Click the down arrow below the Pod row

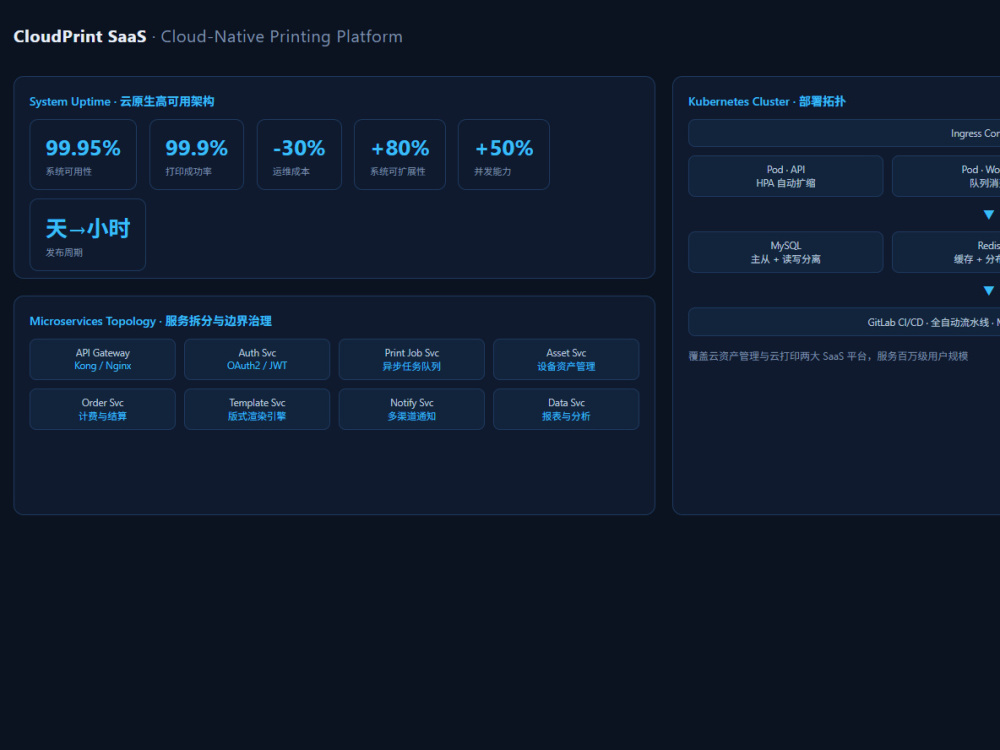(989, 214)
